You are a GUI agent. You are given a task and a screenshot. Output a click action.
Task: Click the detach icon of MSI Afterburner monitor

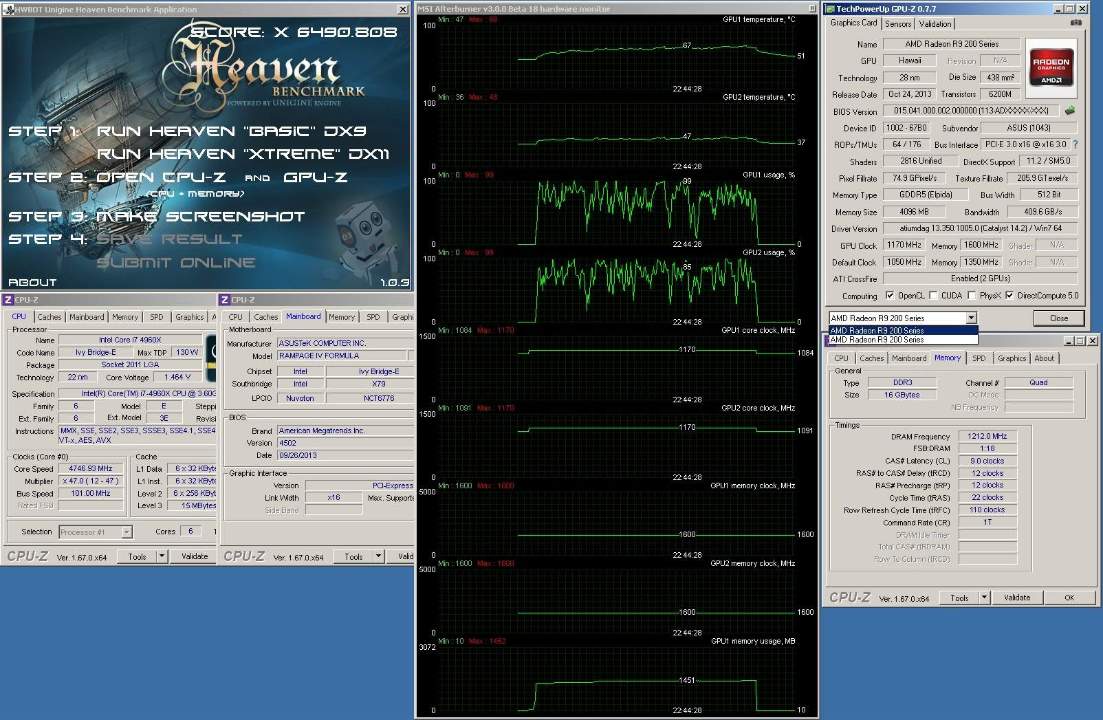pos(812,8)
